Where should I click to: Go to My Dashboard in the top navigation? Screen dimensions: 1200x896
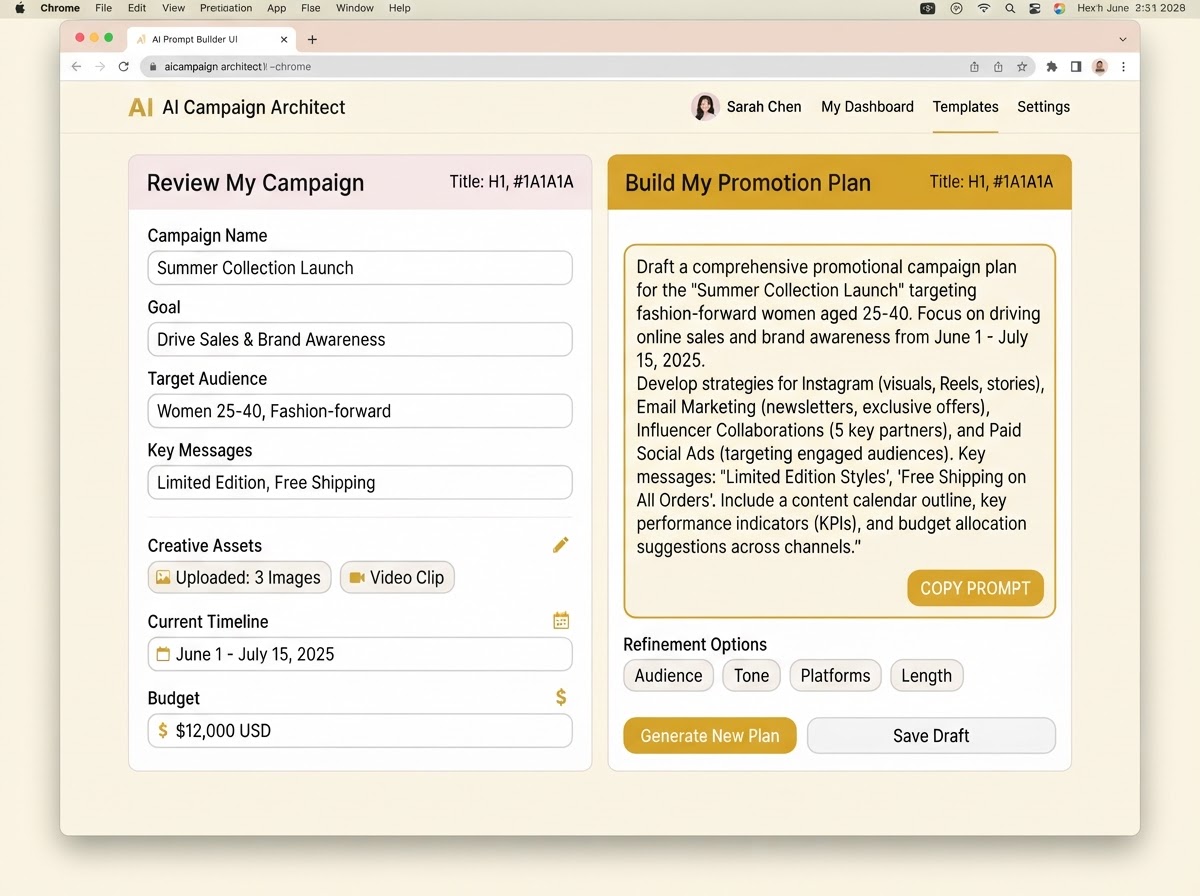pyautogui.click(x=867, y=107)
